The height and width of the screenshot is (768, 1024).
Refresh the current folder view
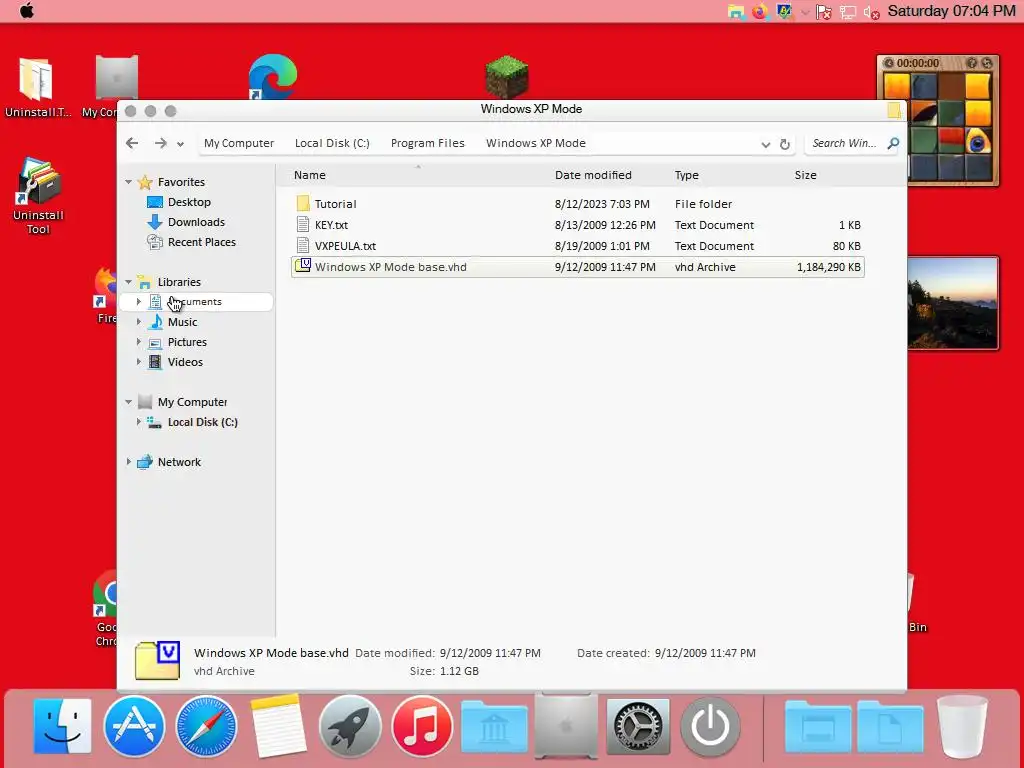click(785, 144)
